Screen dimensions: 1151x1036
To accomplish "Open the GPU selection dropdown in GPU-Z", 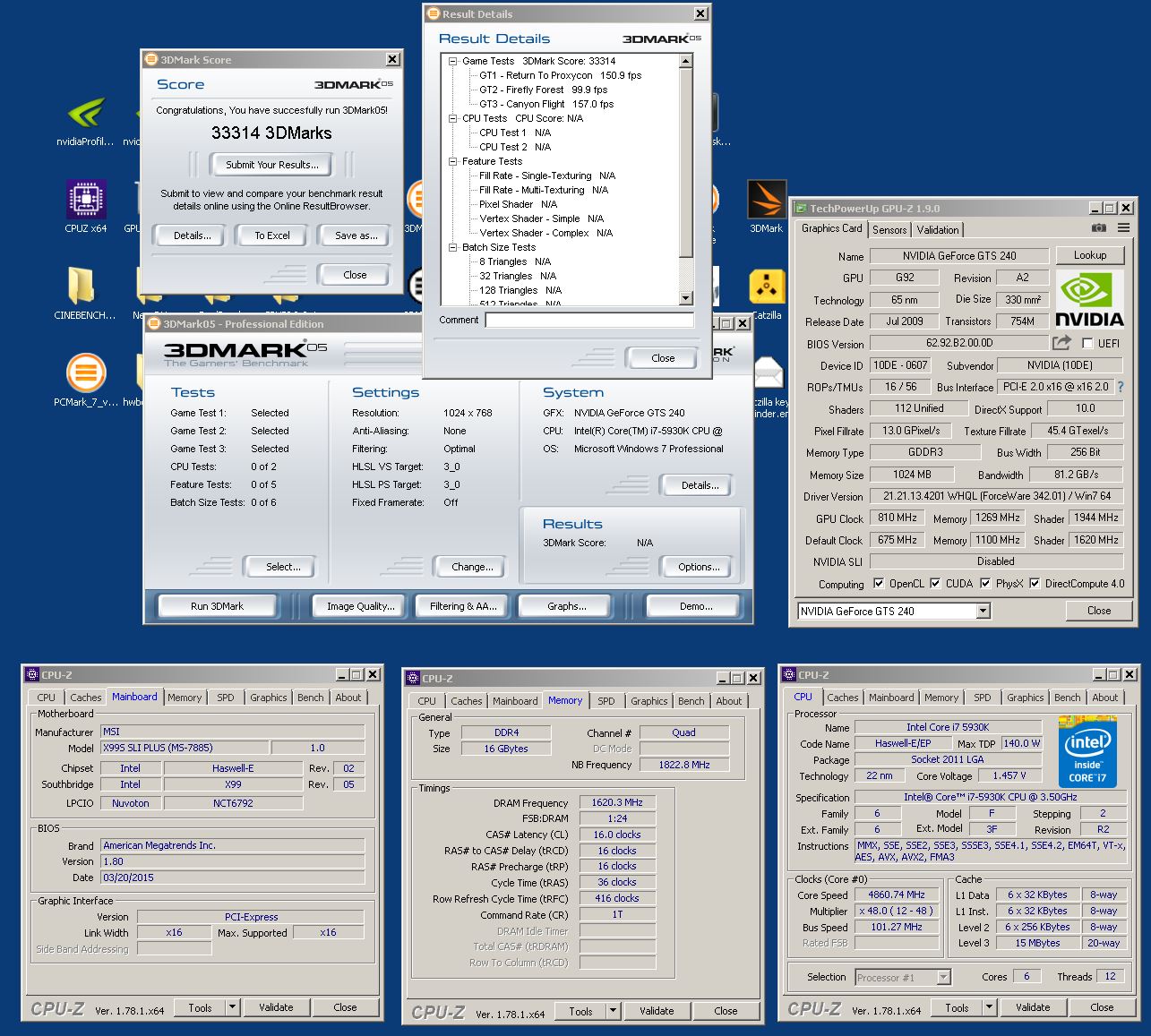I will tap(983, 611).
